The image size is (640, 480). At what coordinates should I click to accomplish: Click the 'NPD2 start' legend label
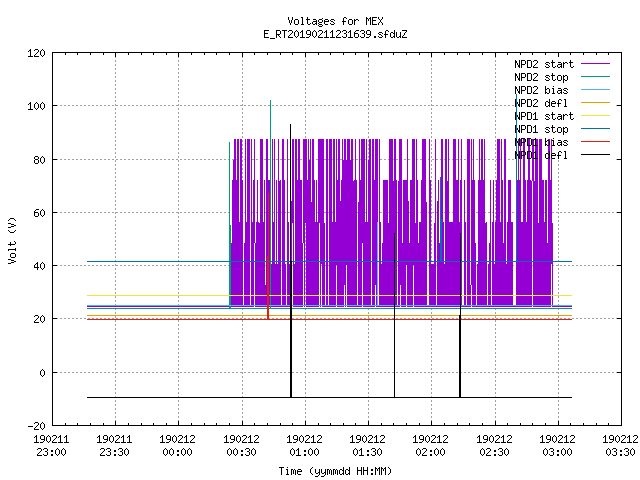click(x=544, y=64)
